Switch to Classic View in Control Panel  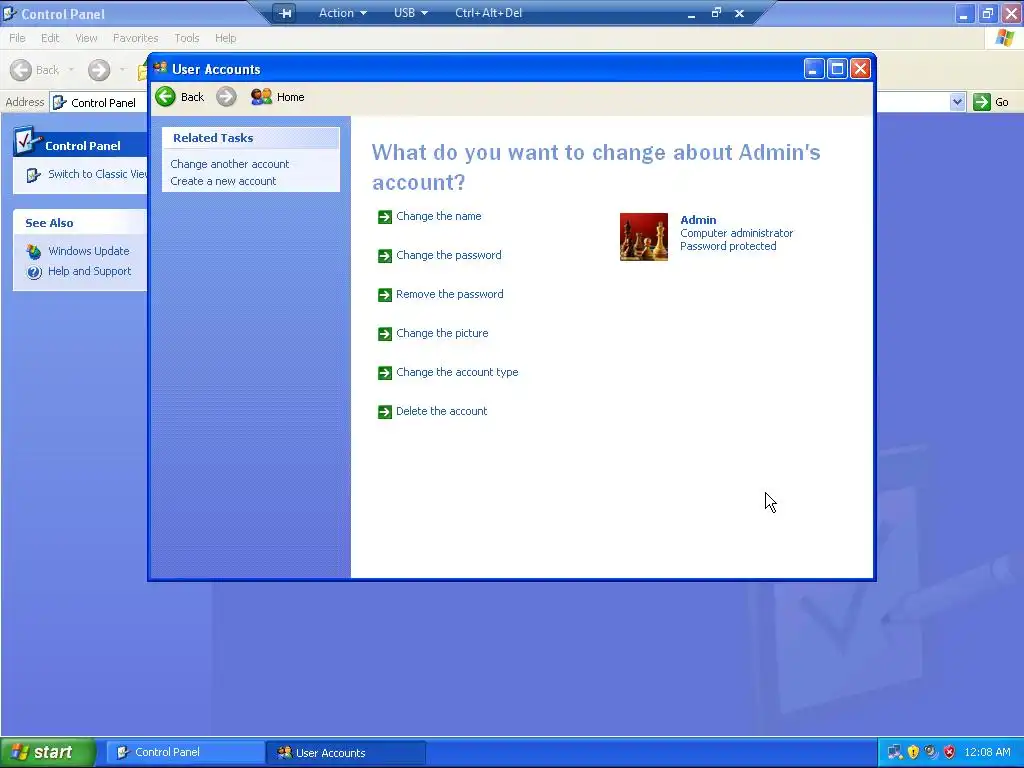97,174
